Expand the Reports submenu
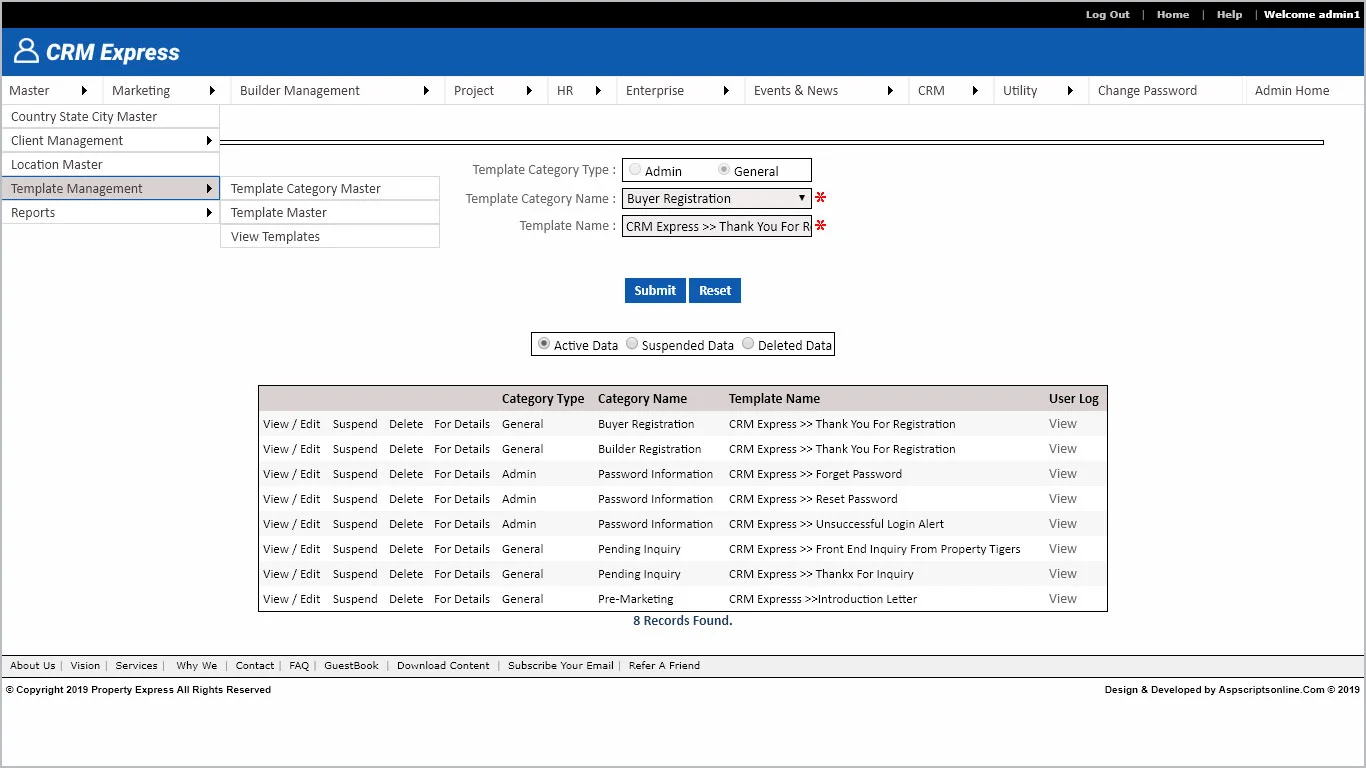This screenshot has height=768, width=1366. [x=111, y=212]
